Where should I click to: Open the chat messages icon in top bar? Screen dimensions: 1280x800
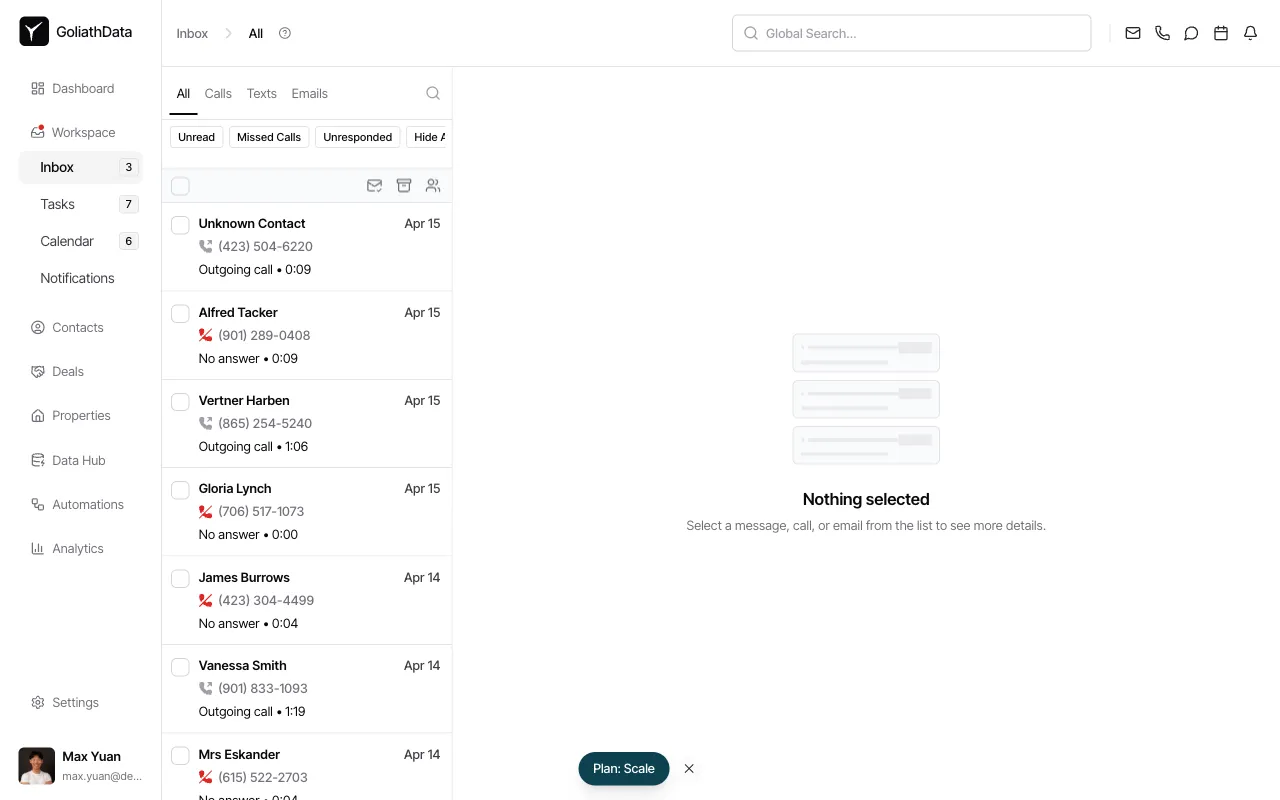[1191, 33]
